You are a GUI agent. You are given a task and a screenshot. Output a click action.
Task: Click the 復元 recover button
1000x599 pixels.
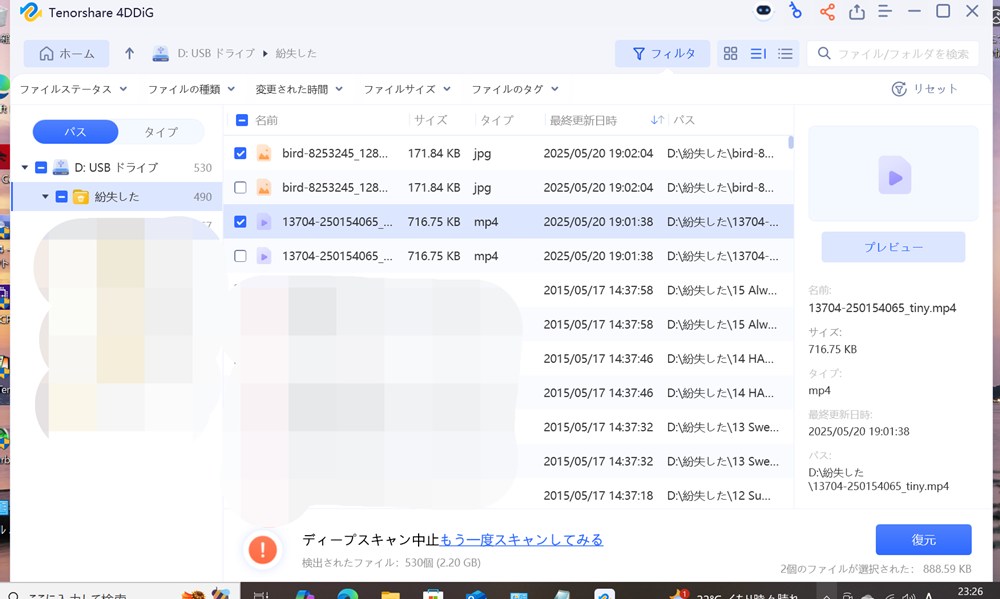tap(923, 540)
